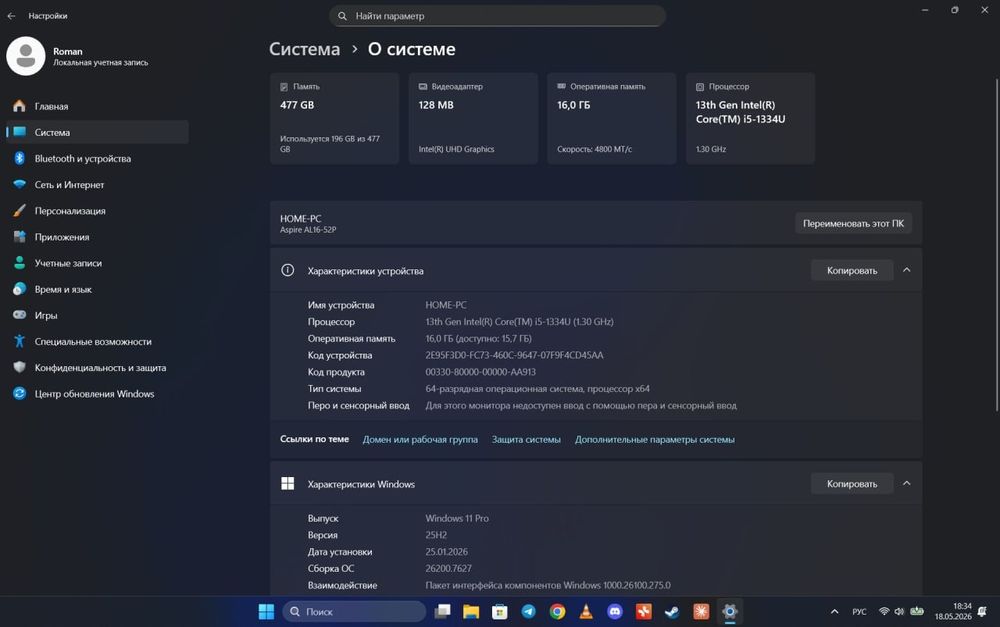
Task: Open the Главная home icon in sidebar
Action: (19, 106)
